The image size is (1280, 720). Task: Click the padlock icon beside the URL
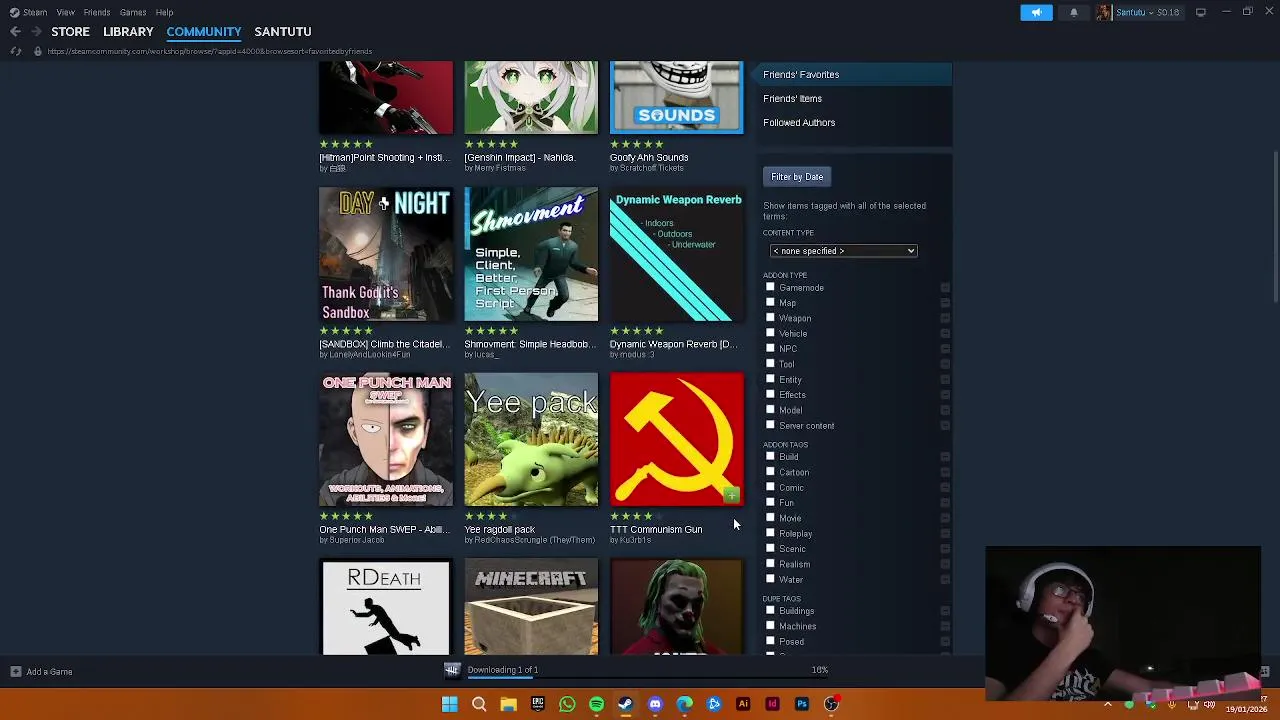[x=38, y=51]
